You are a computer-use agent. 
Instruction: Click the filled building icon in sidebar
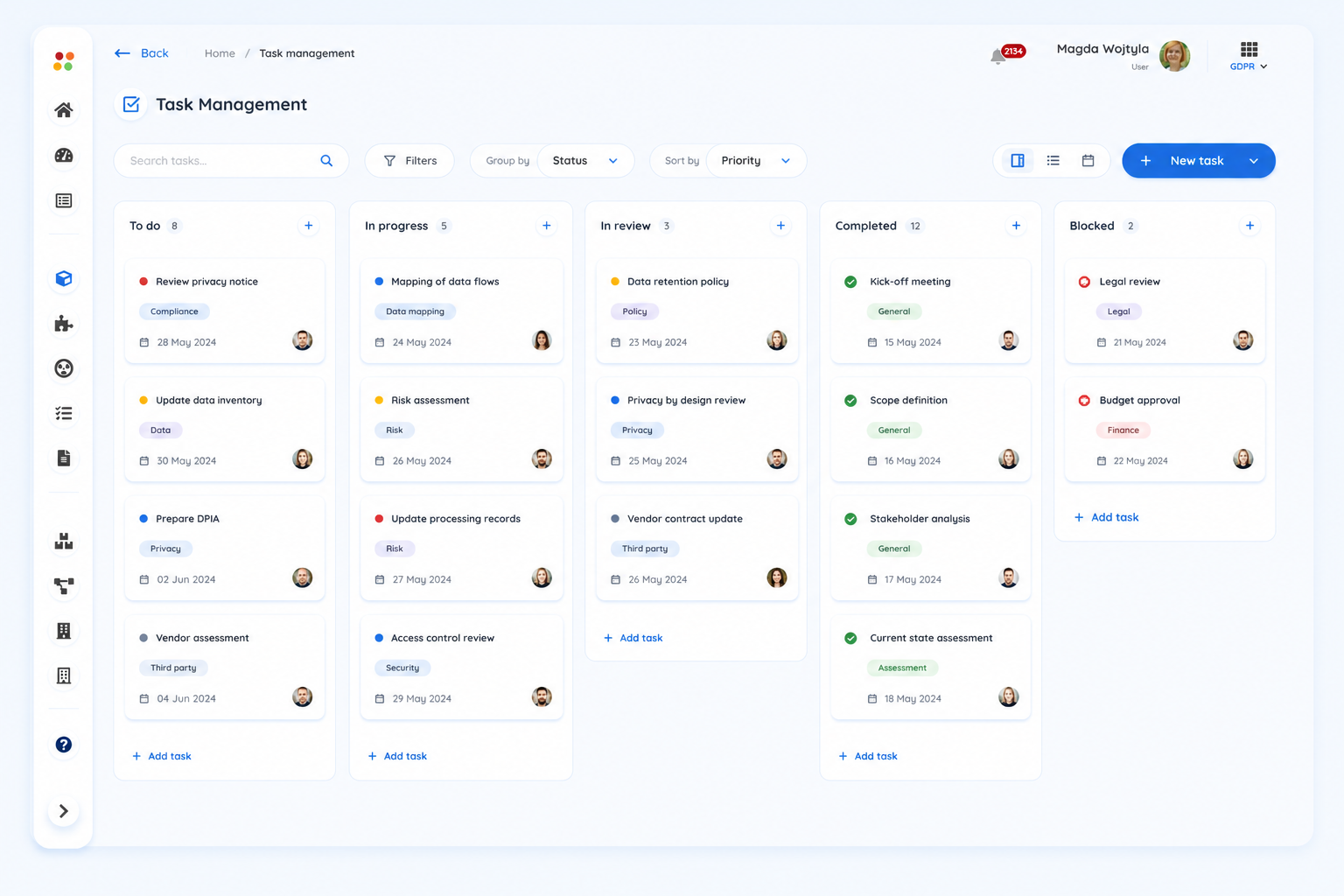pyautogui.click(x=64, y=631)
